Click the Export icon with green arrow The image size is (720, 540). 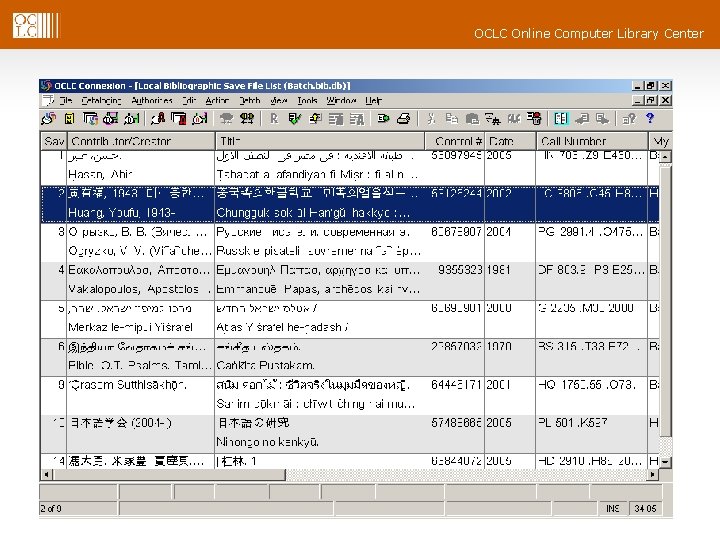pos(383,119)
